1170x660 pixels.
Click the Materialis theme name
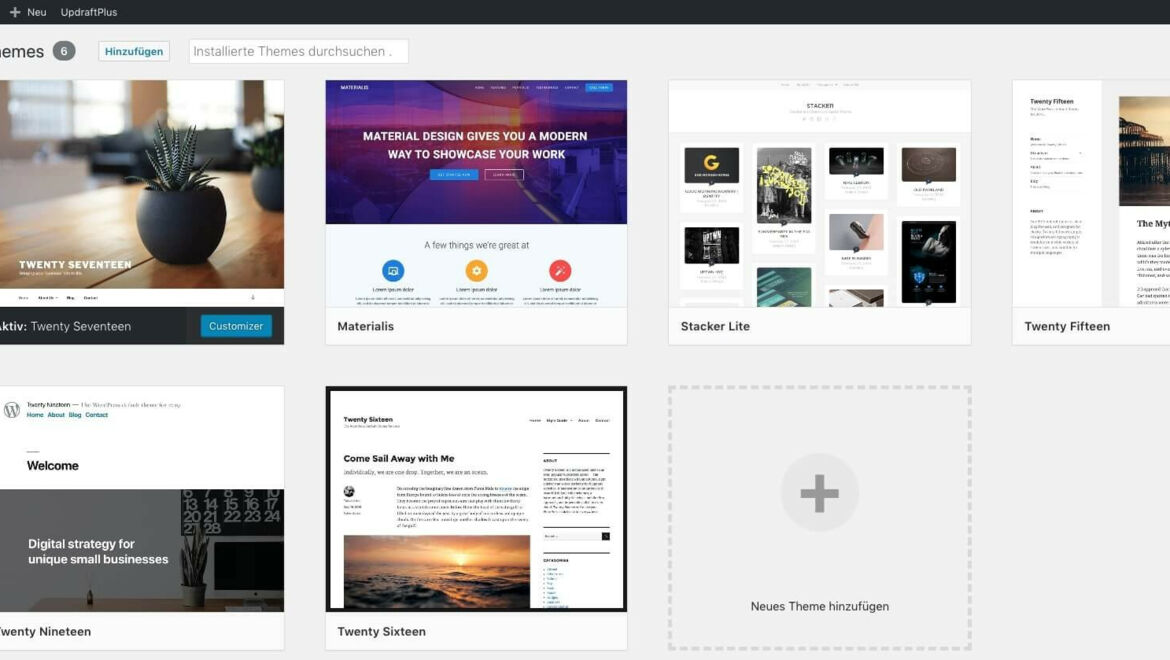pos(366,326)
